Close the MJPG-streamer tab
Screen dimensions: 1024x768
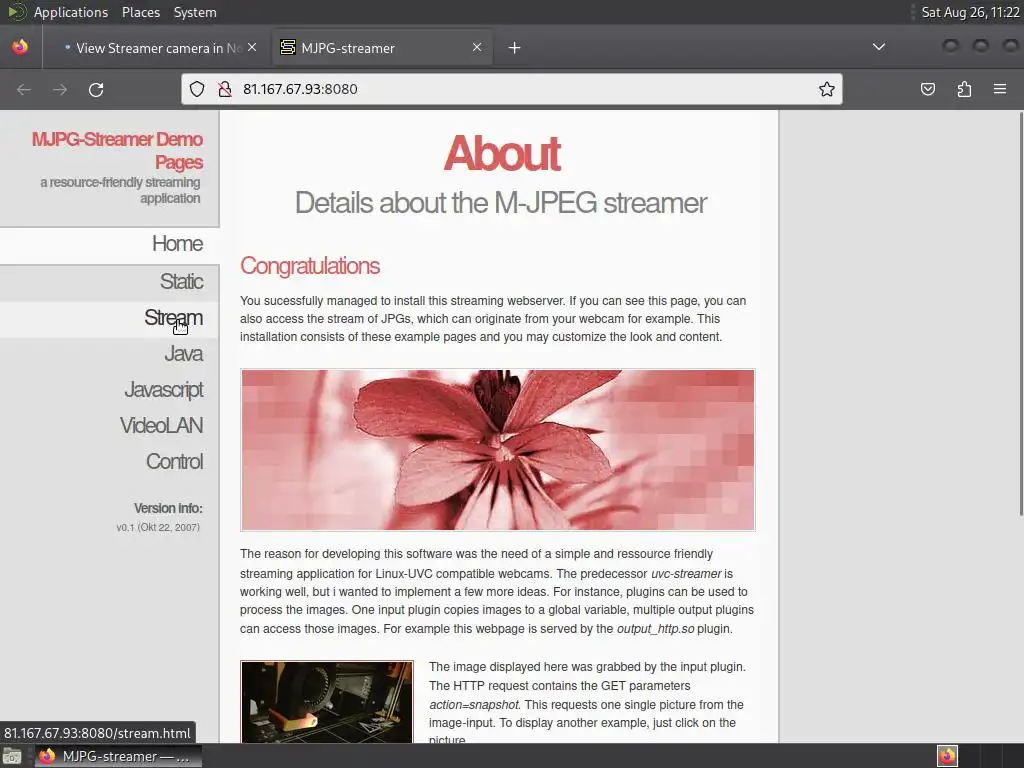pos(477,47)
